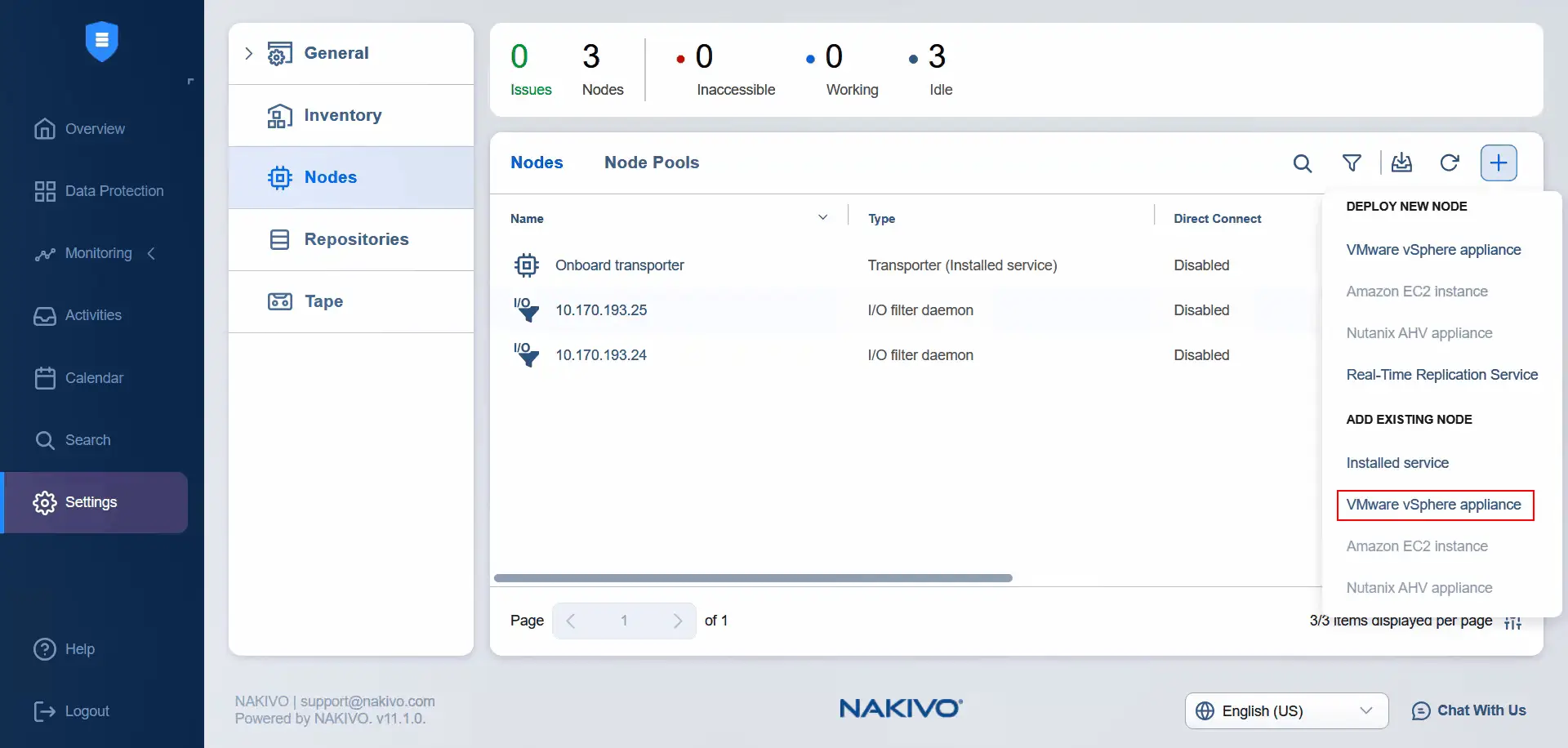Click the NAKIVO shield logo at top left
Screen dimensions: 1568x748
(x=101, y=41)
